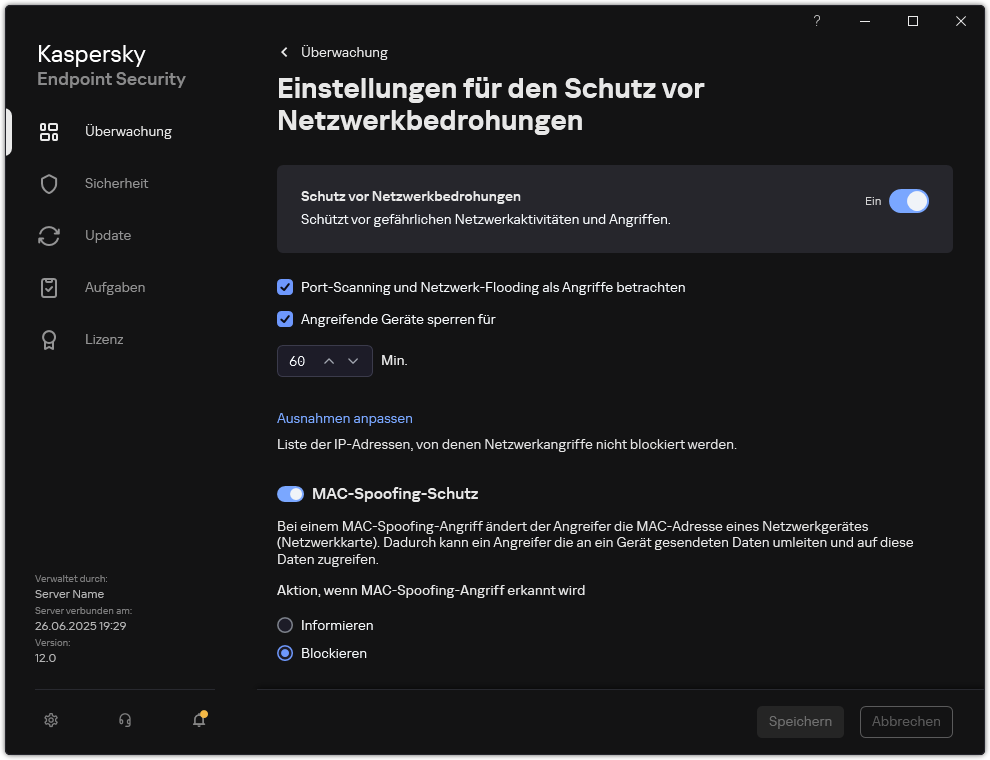
Task: Open the support headset icon
Action: click(x=124, y=720)
